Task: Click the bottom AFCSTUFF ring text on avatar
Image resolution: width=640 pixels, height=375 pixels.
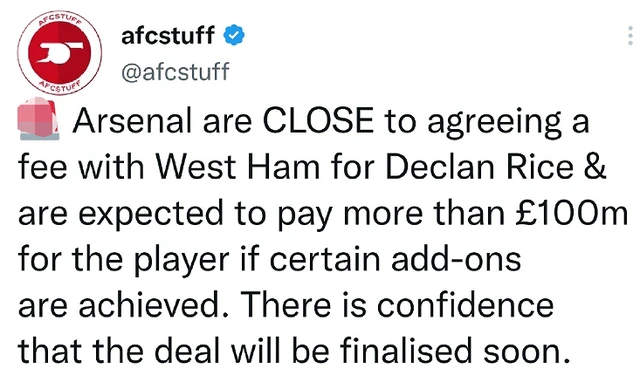Action: pos(60,87)
